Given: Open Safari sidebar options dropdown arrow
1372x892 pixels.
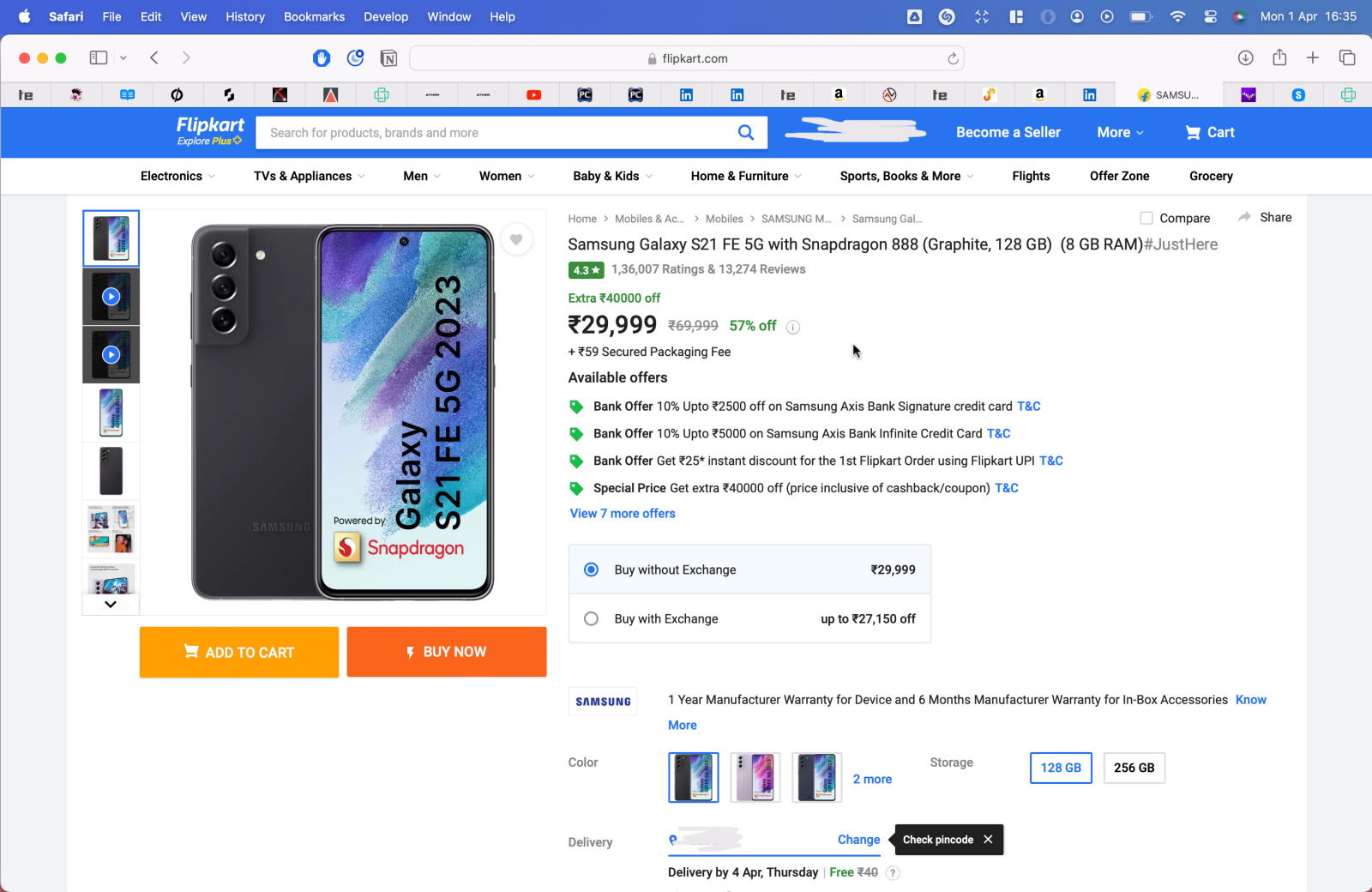Looking at the screenshot, I should click(123, 57).
